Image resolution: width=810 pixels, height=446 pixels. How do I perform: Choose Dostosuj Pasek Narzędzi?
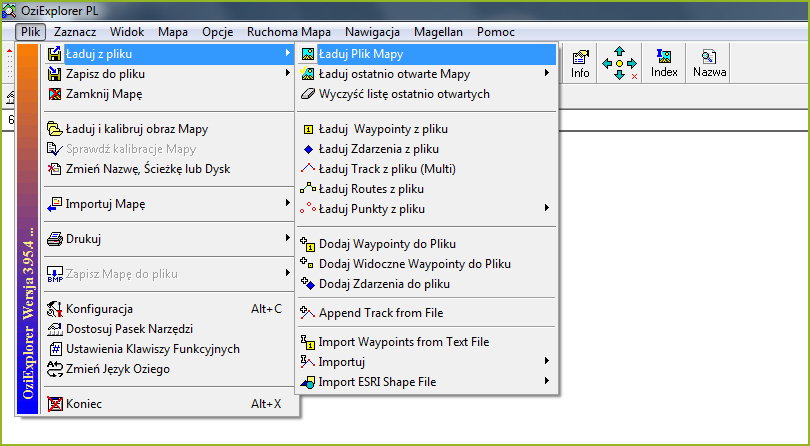click(x=170, y=329)
